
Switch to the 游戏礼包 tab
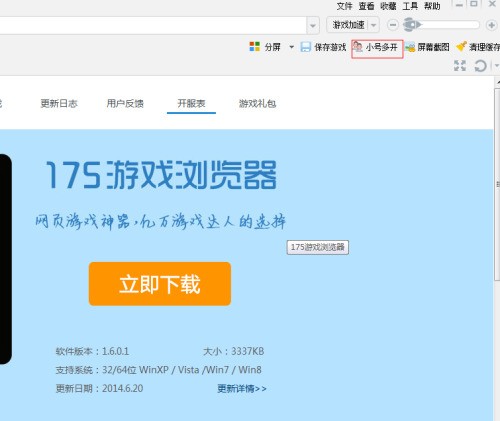(257, 103)
